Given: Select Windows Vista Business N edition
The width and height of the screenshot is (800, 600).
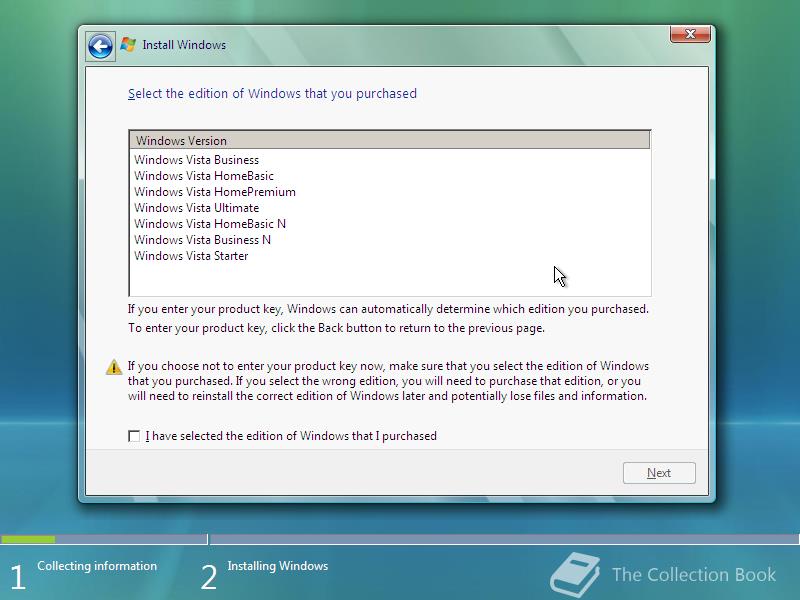Looking at the screenshot, I should click(202, 240).
